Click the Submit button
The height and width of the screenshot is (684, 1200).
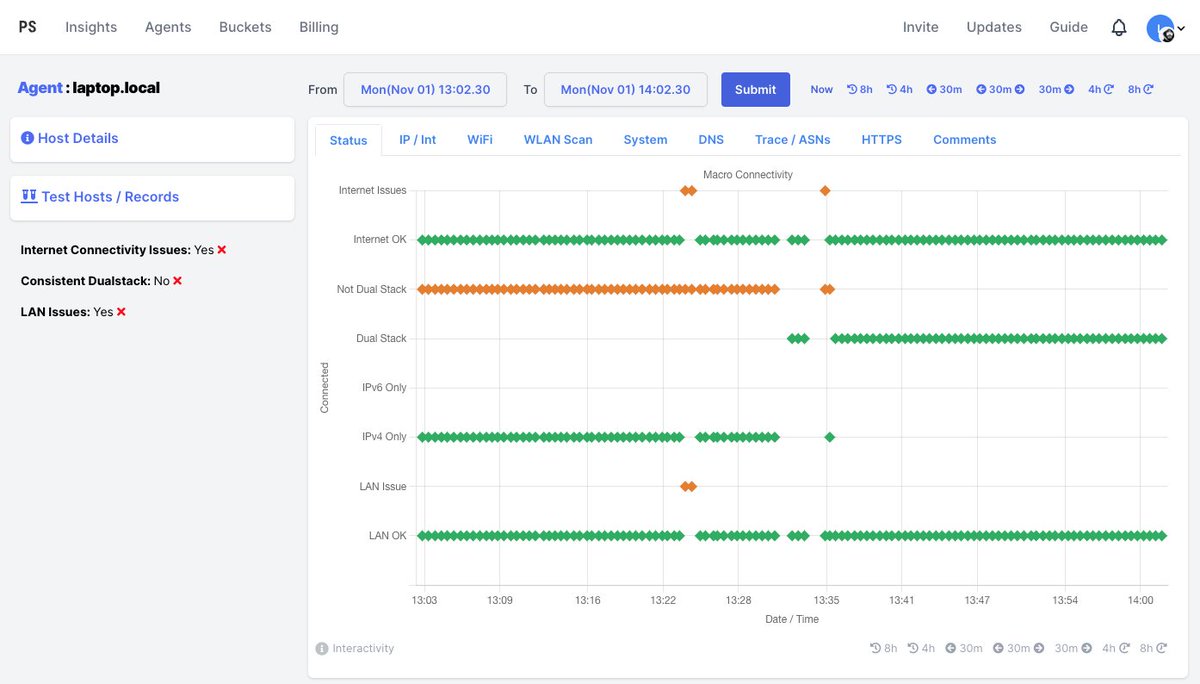[x=755, y=89]
